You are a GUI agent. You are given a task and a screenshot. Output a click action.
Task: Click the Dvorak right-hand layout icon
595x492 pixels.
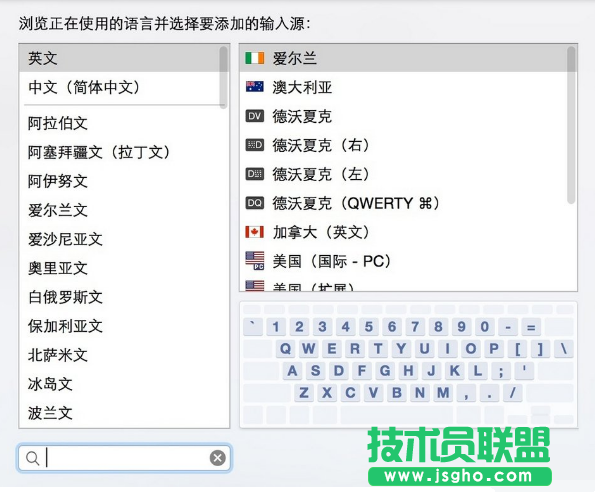[255, 145]
